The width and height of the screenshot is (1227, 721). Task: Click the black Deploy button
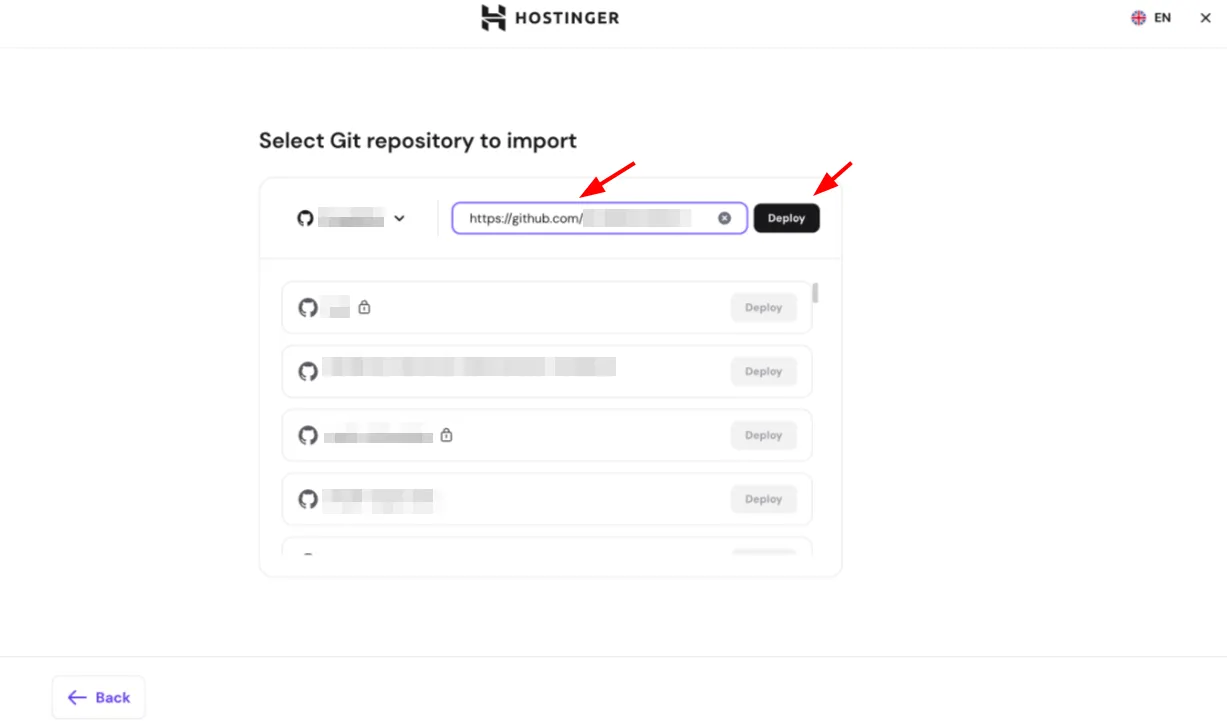pyautogui.click(x=786, y=218)
